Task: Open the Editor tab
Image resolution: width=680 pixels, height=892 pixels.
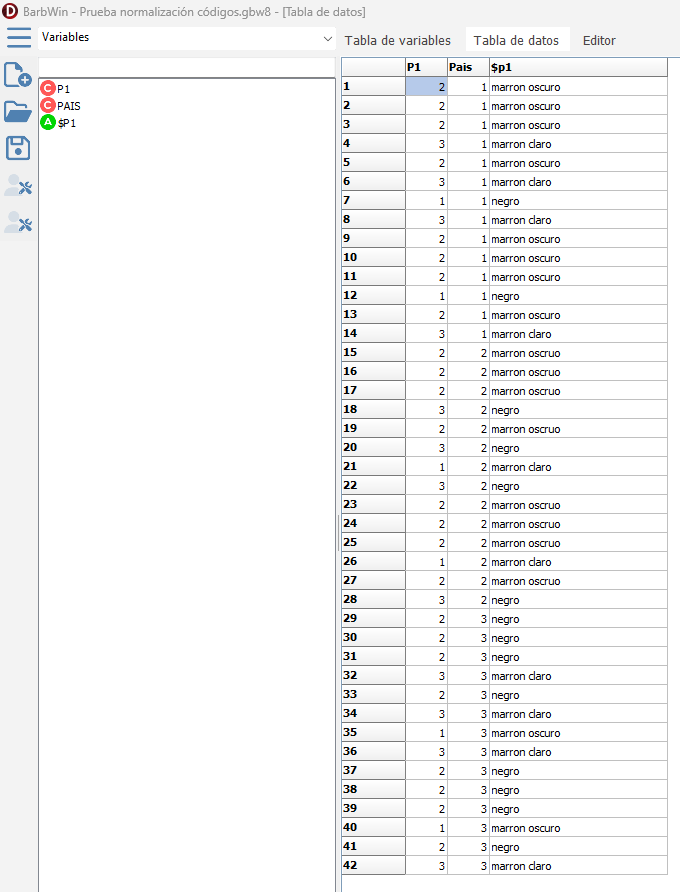Action: (599, 41)
